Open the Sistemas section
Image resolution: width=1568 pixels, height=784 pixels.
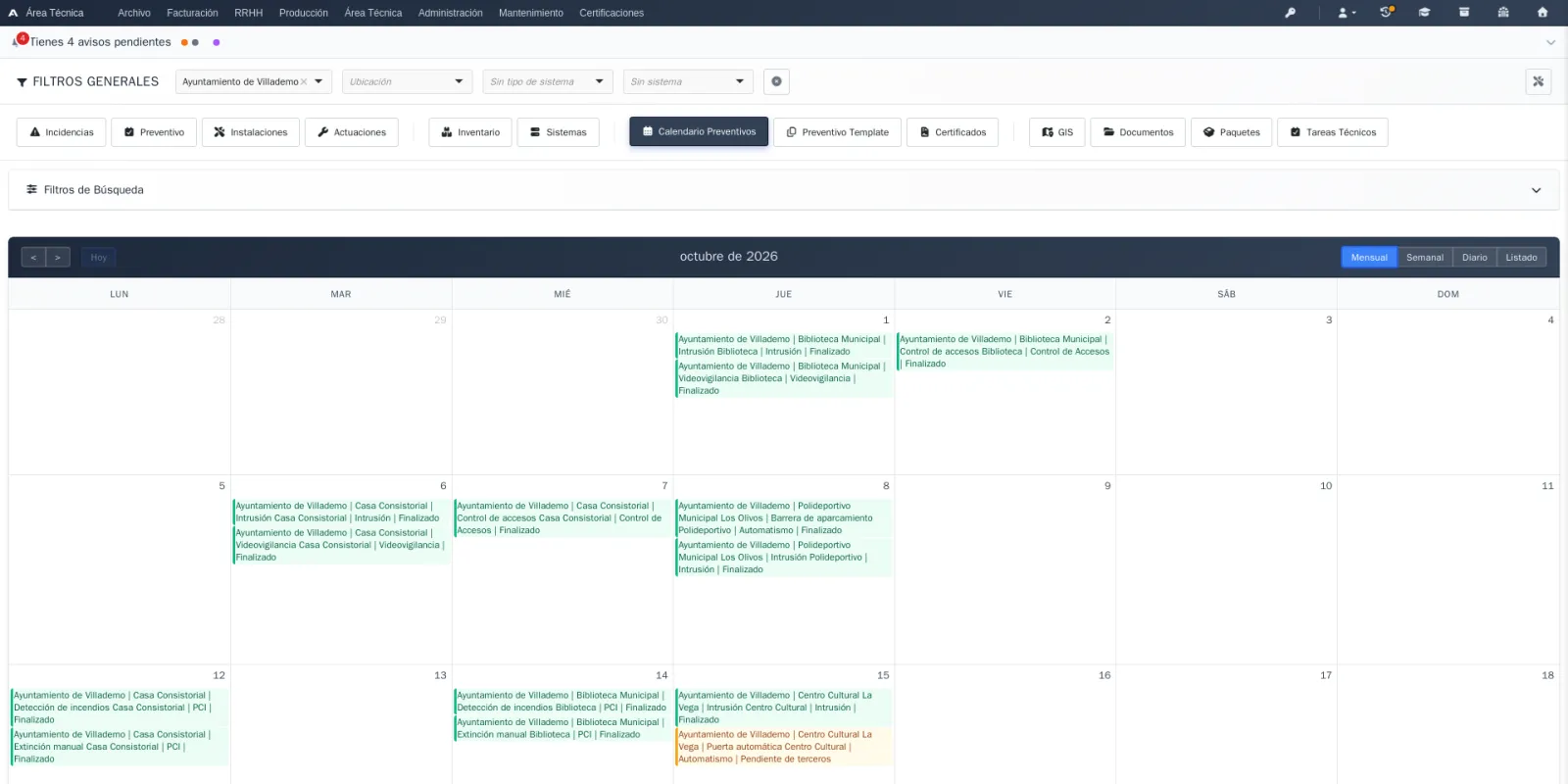[x=559, y=132]
